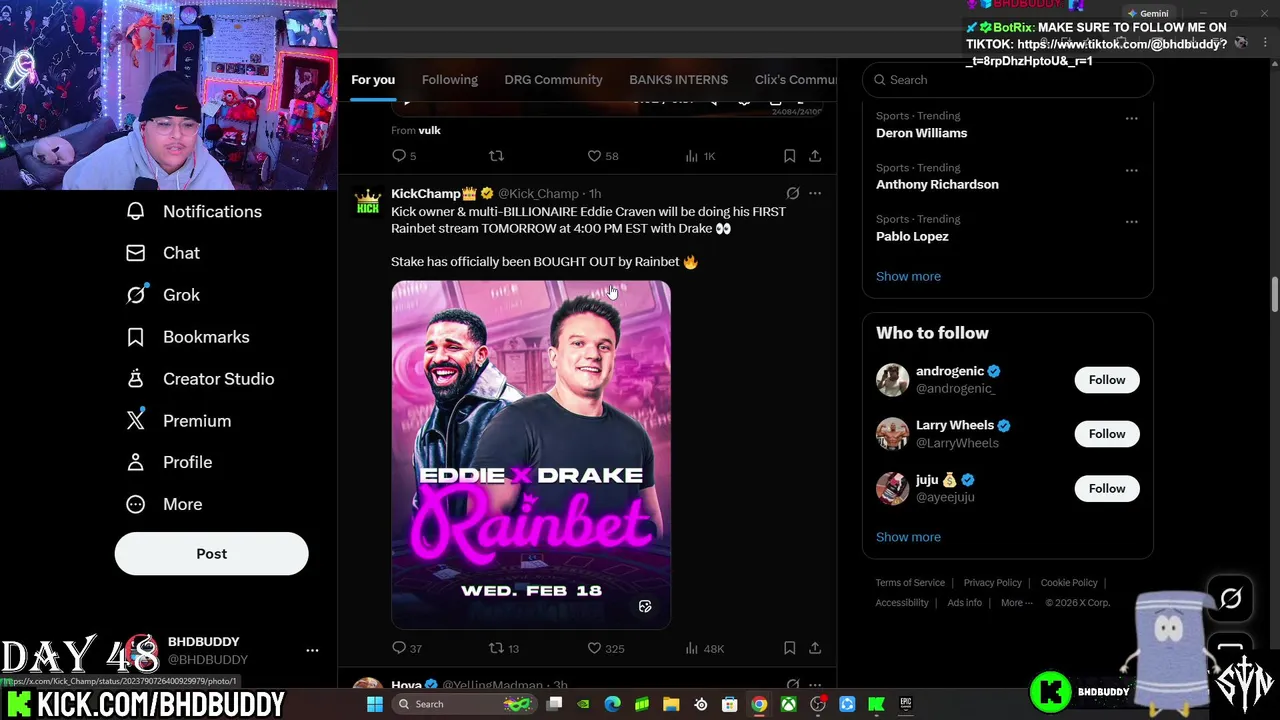Open the Deron Williams trending topic

[x=921, y=133]
